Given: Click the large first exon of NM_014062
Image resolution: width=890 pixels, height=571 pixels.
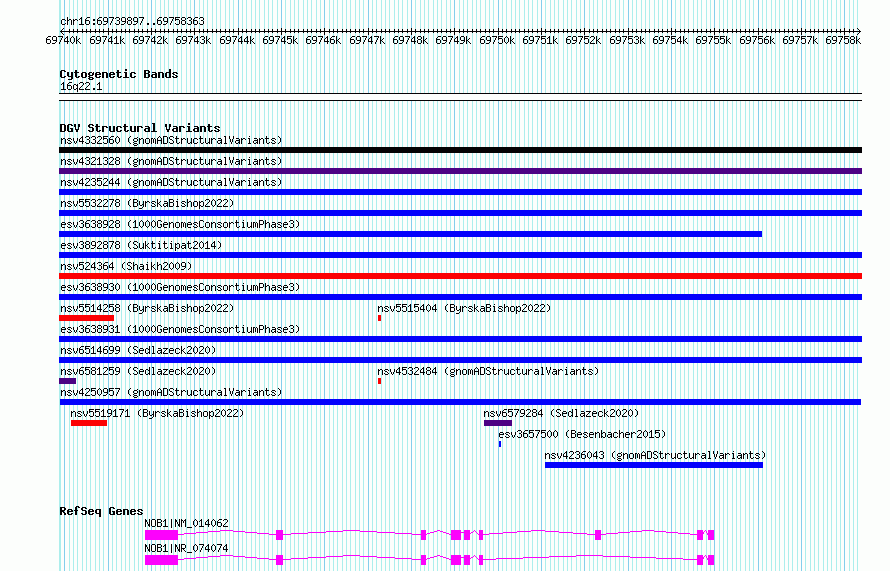Looking at the screenshot, I should pos(161,535).
